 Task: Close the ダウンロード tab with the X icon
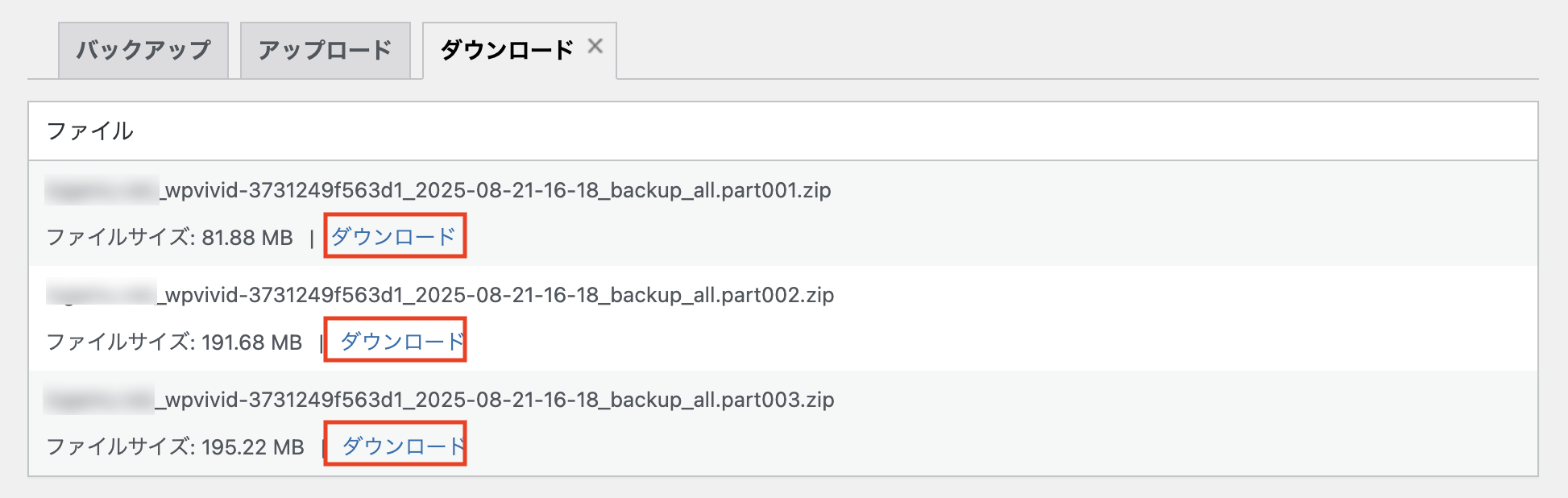(595, 47)
